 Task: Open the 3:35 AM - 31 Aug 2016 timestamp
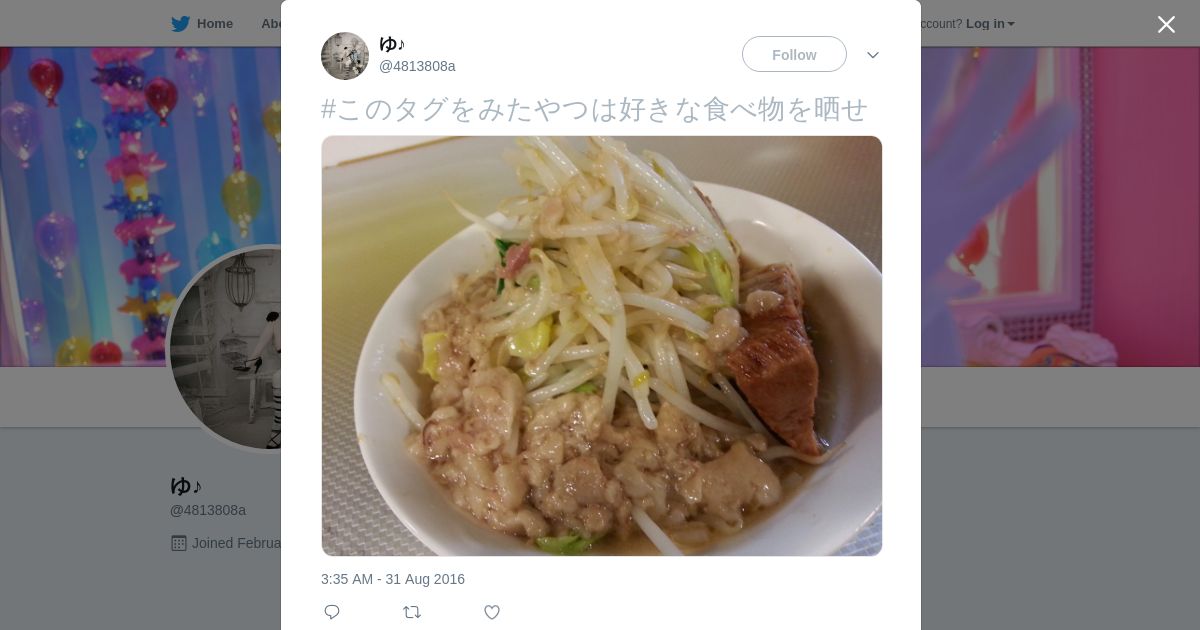tap(393, 579)
